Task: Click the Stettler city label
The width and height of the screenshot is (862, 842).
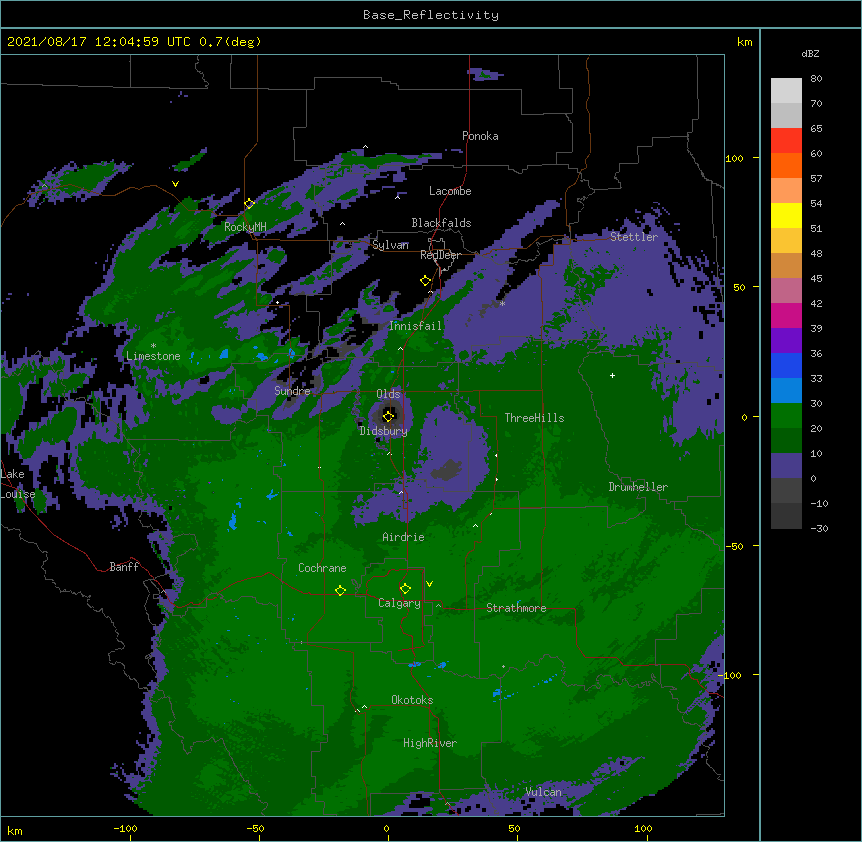Action: tap(634, 237)
